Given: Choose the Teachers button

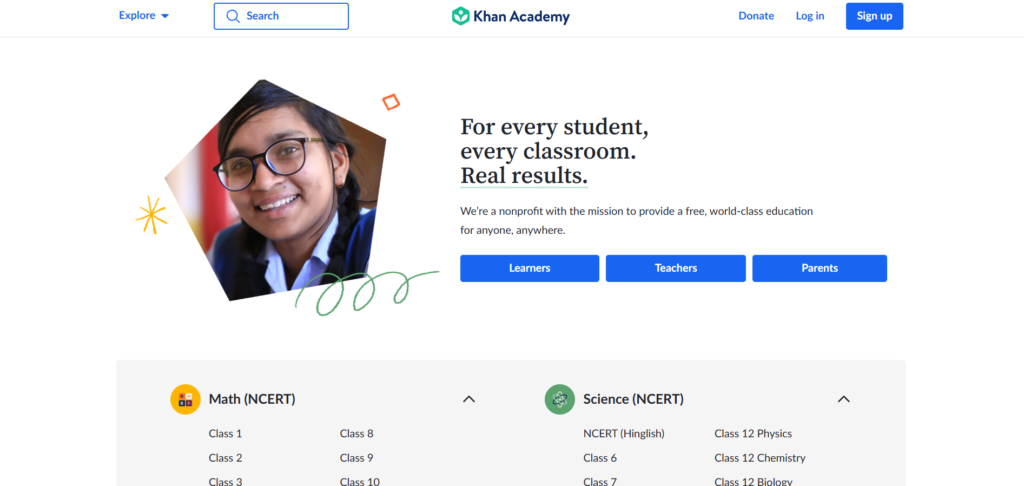Looking at the screenshot, I should tap(676, 268).
